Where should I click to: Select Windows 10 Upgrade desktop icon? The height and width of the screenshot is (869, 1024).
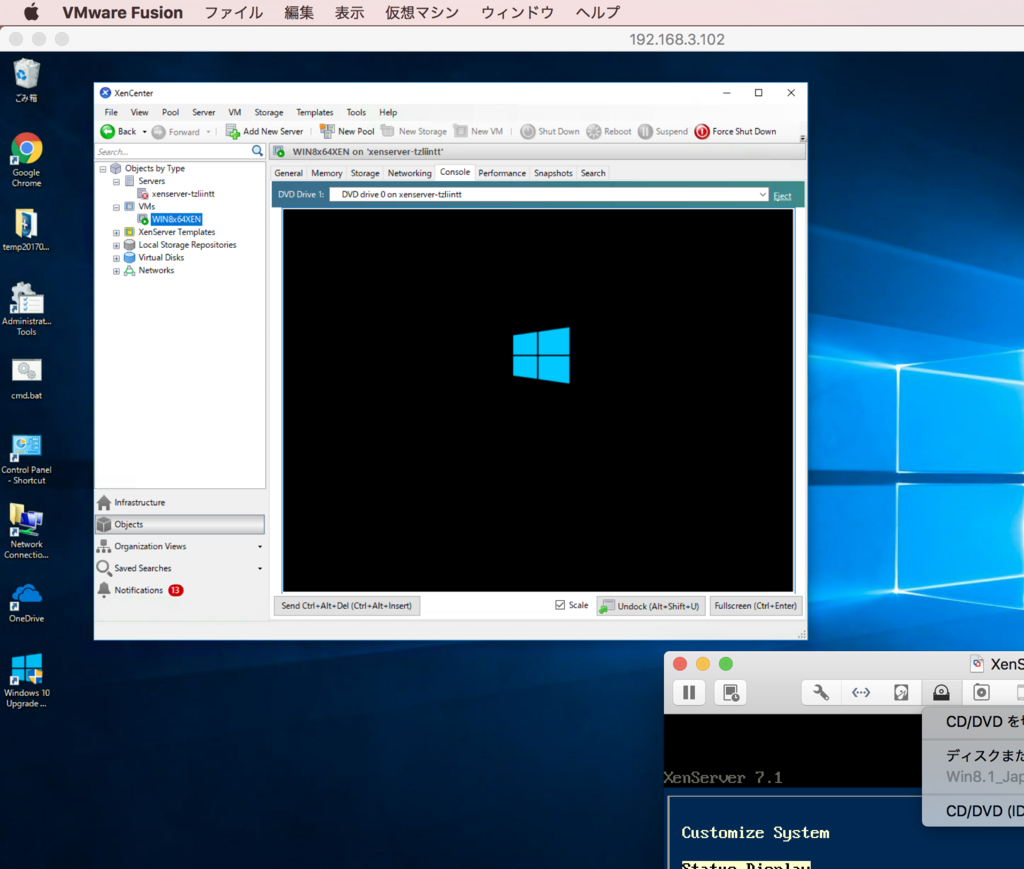26,680
